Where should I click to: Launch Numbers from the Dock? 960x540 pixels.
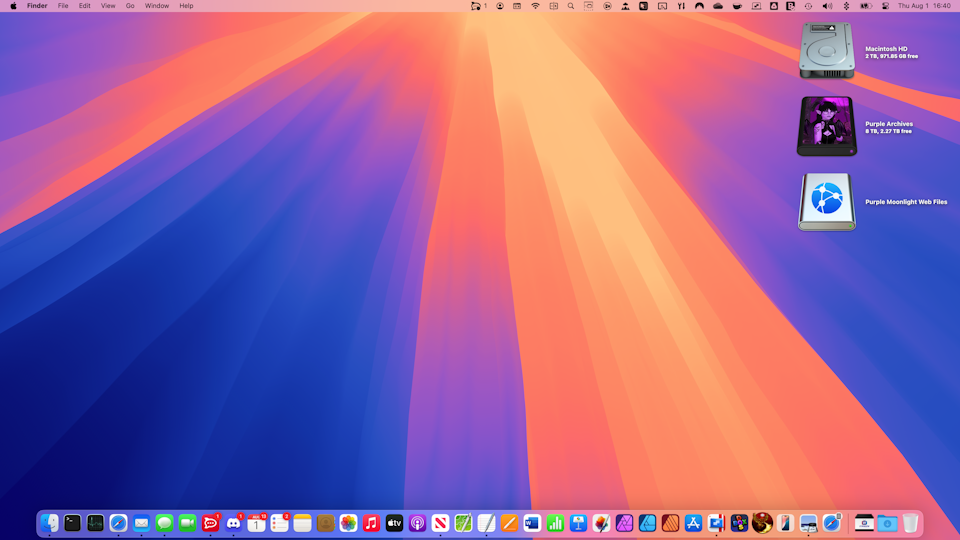555,523
